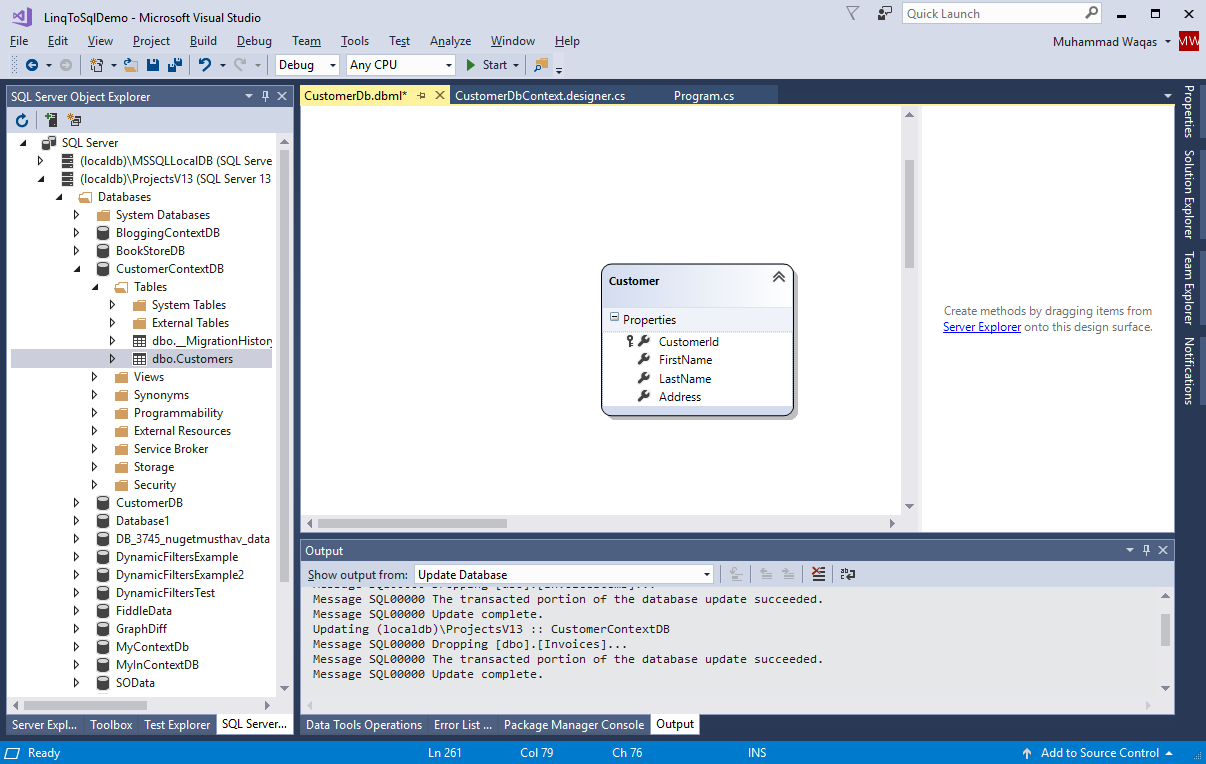Viewport: 1206px width, 764px height.
Task: Click the designer horizontal scrollbar thumb
Action: pos(412,523)
